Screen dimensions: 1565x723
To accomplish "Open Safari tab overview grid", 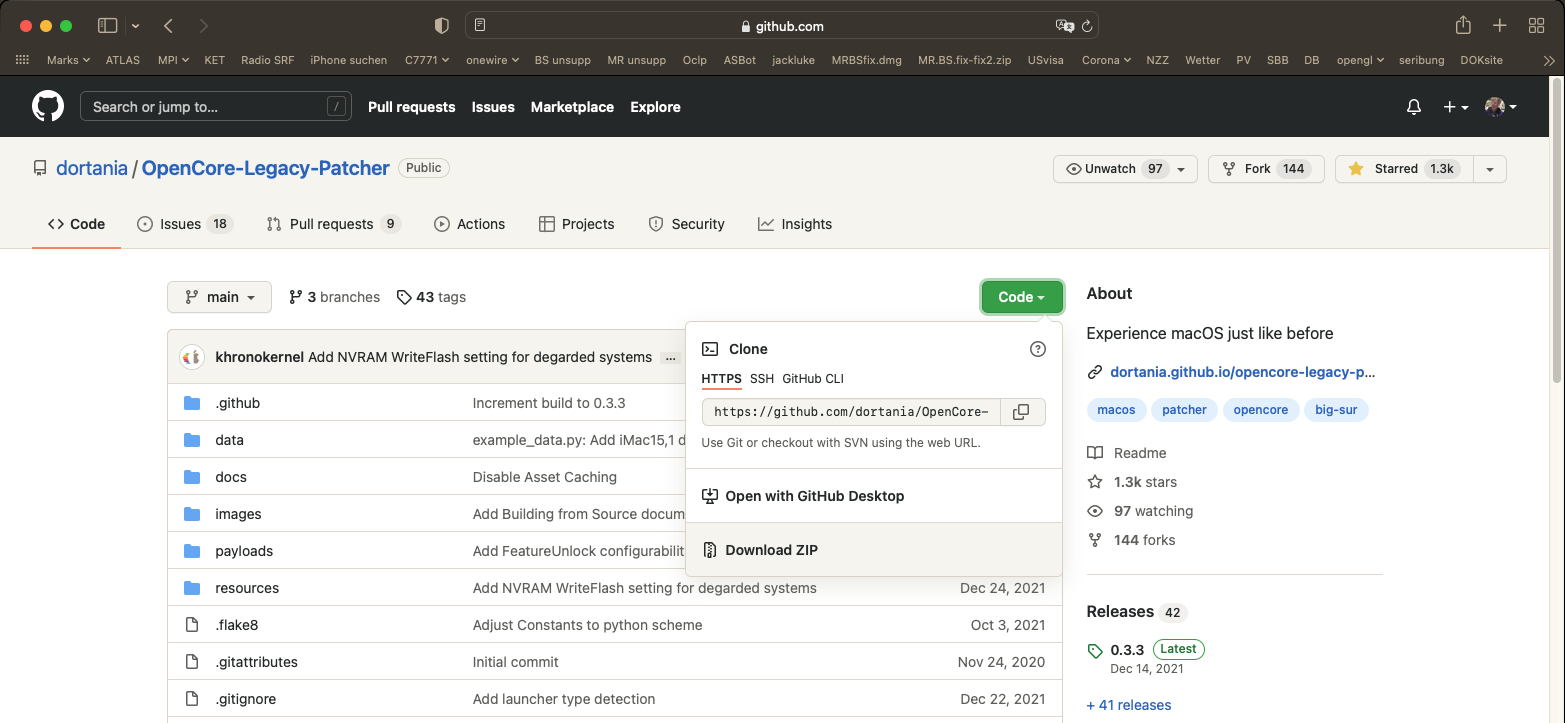I will click(x=1537, y=26).
